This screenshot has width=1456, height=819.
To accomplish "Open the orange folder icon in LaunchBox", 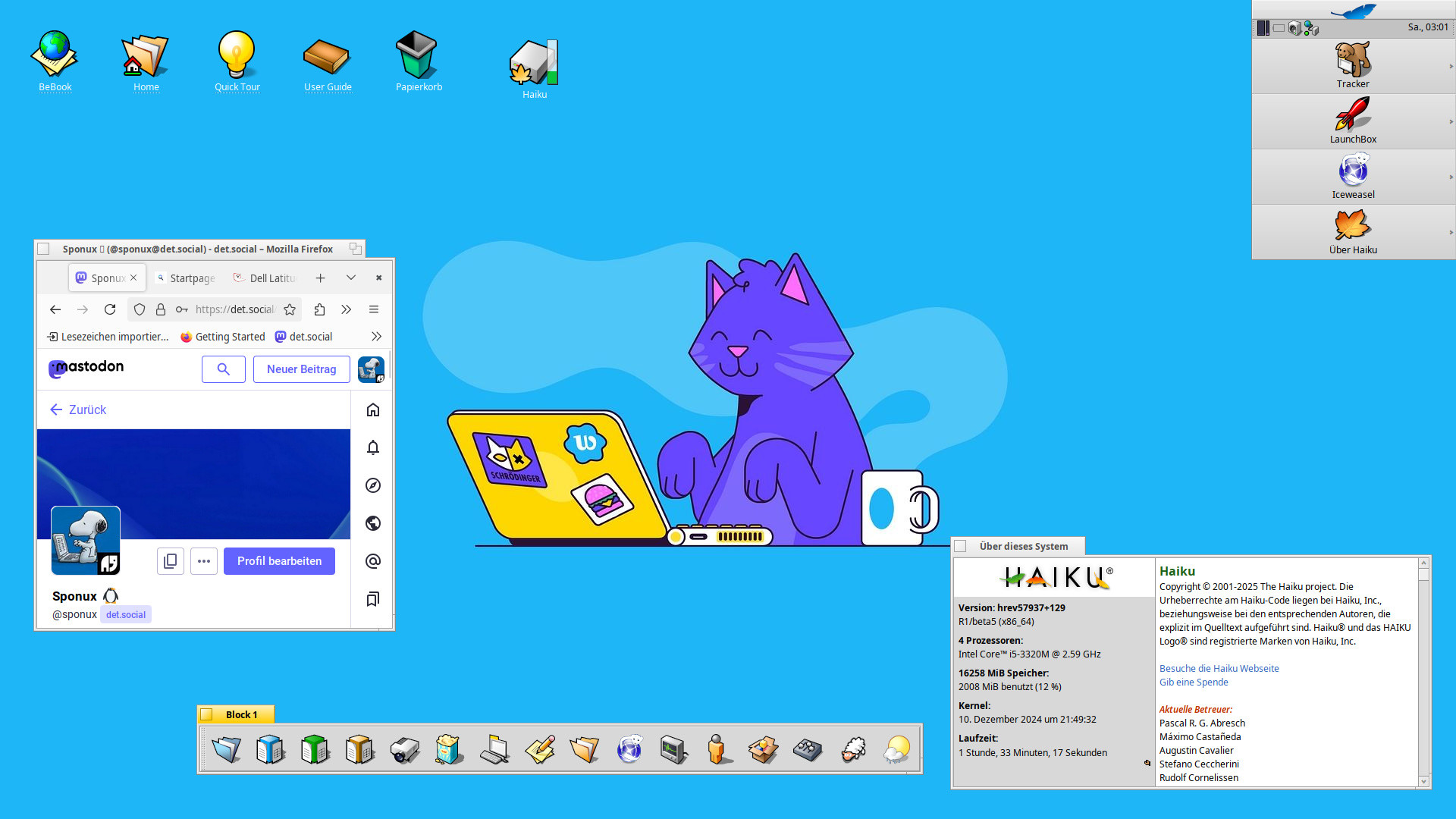I will click(x=584, y=749).
